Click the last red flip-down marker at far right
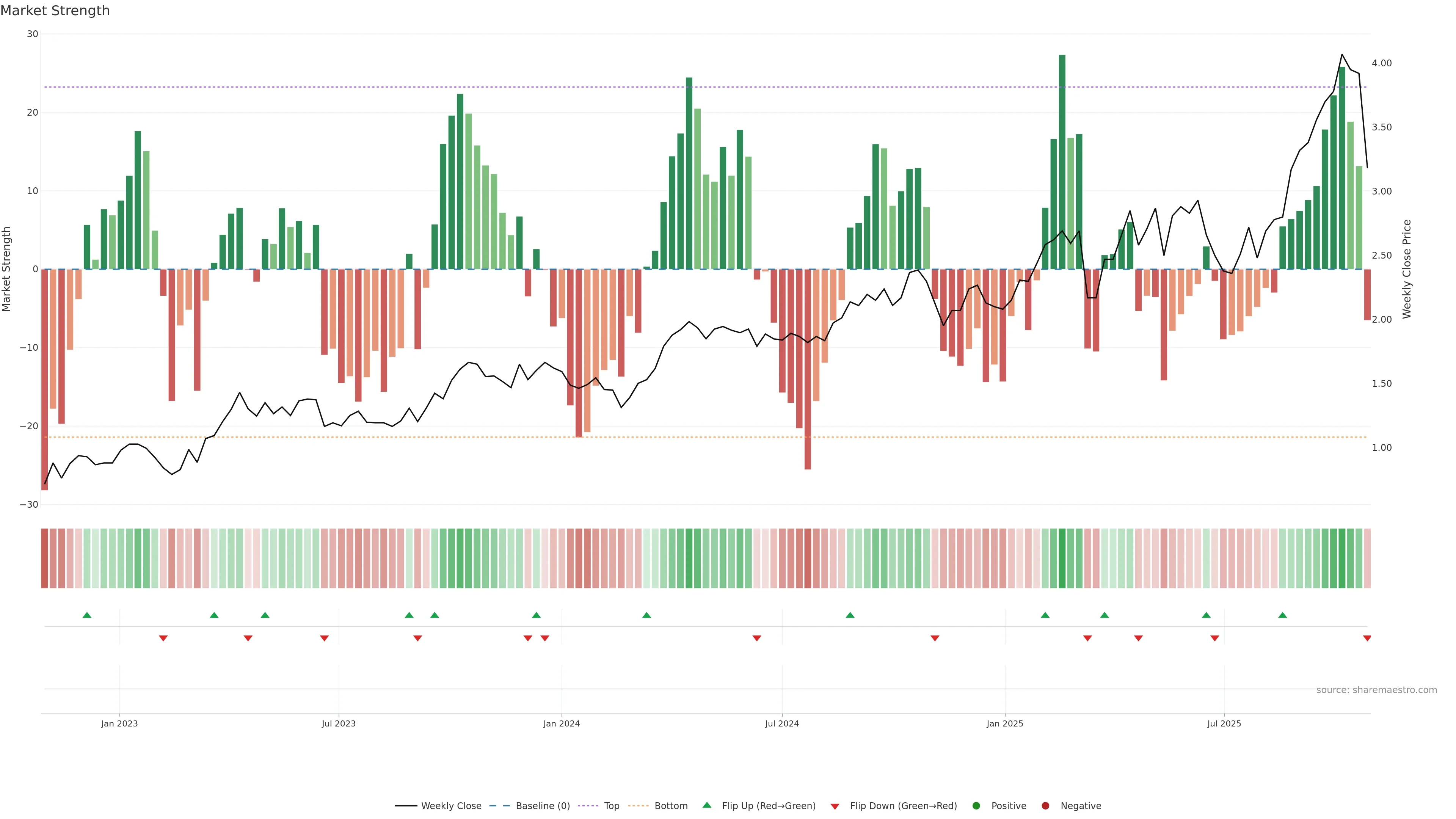1456x819 pixels. (1367, 638)
